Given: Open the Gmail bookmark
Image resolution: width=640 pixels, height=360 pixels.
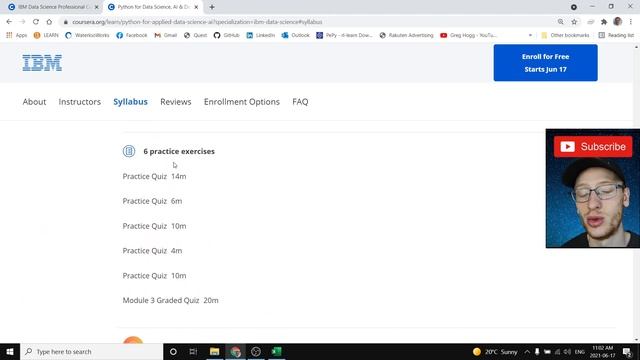Looking at the screenshot, I should coord(166,36).
